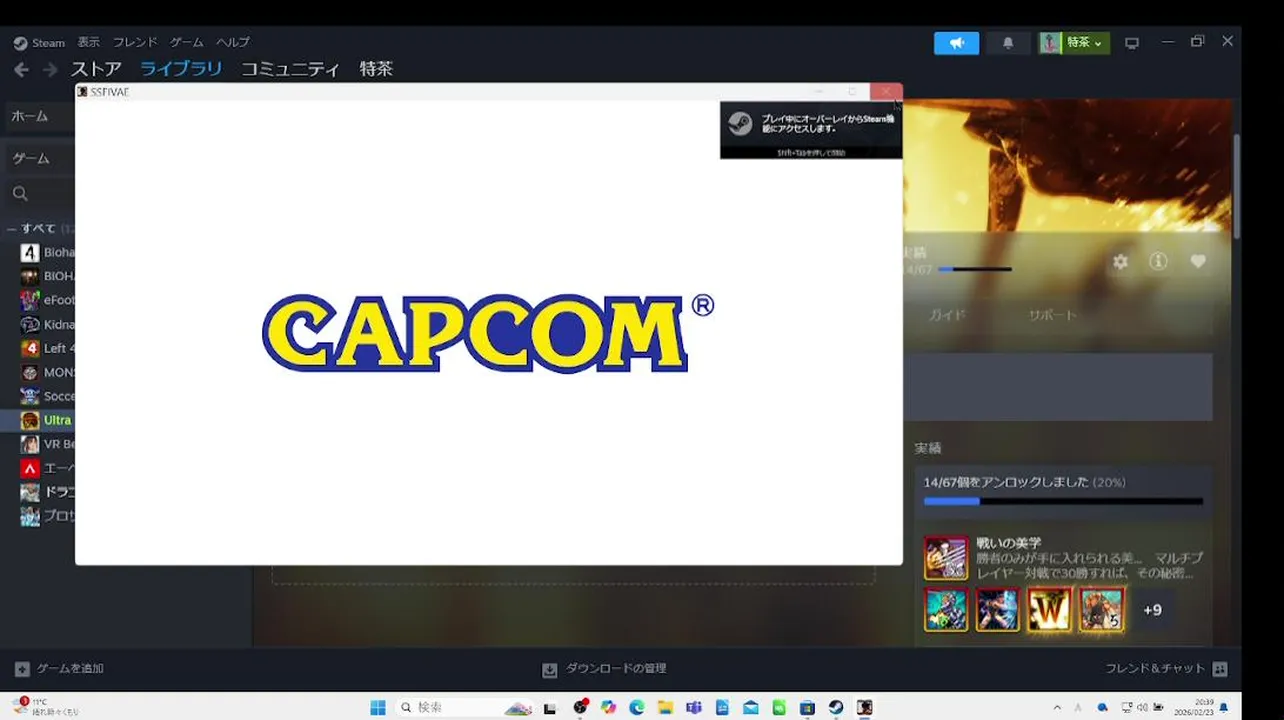
Task: Click the blue megaphone announcements button
Action: [x=956, y=43]
